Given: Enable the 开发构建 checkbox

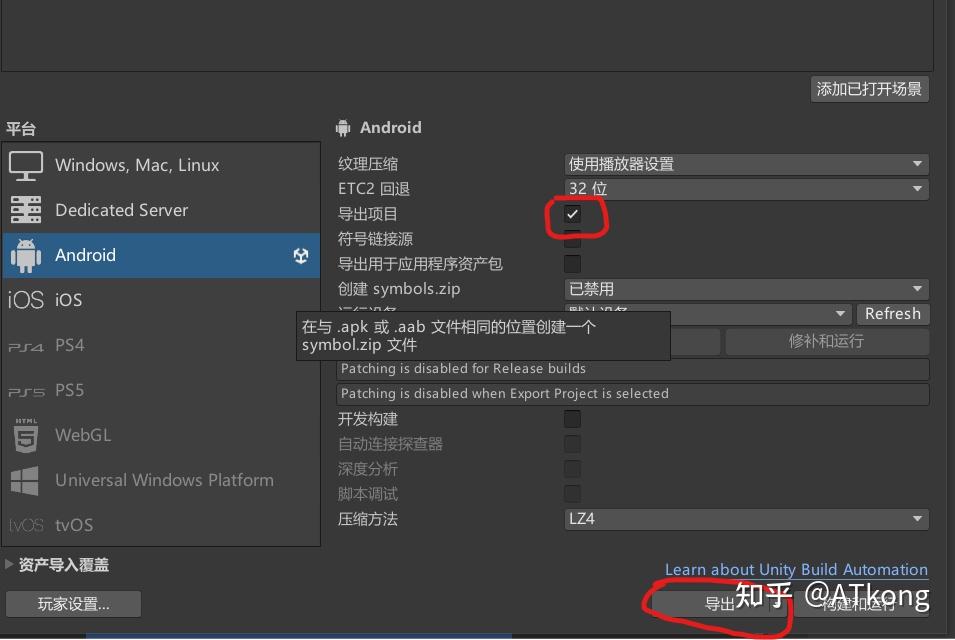Looking at the screenshot, I should point(572,419).
